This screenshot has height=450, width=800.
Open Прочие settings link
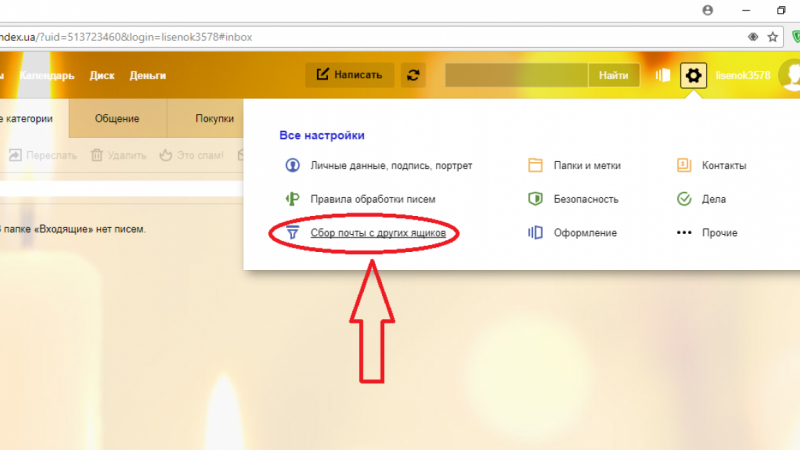(719, 233)
